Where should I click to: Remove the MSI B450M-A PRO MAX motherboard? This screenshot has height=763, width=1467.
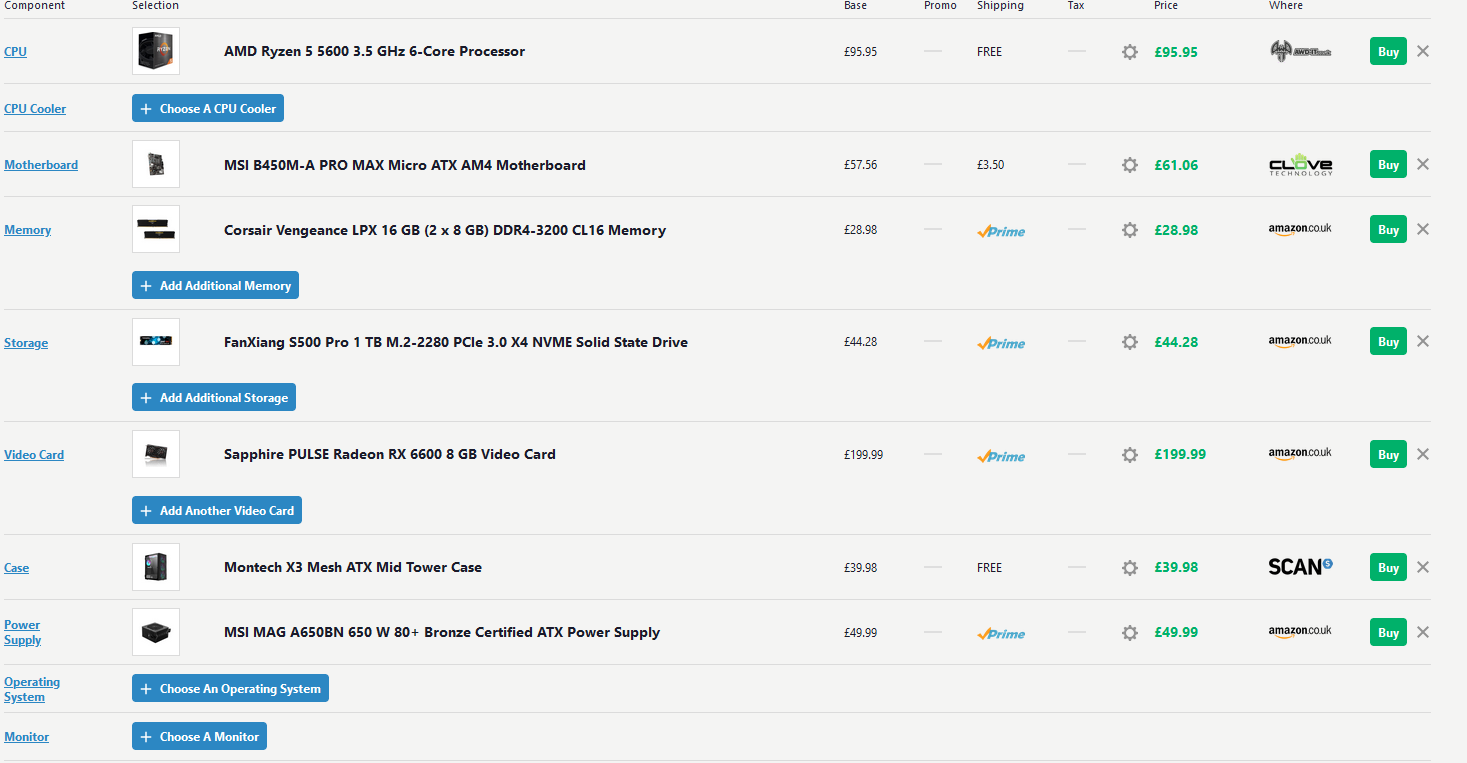pyautogui.click(x=1423, y=164)
